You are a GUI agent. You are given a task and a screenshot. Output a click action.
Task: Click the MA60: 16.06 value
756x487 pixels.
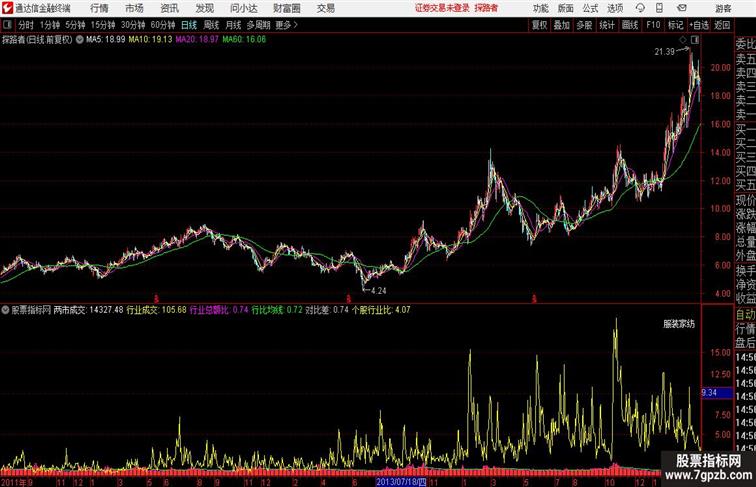click(244, 40)
